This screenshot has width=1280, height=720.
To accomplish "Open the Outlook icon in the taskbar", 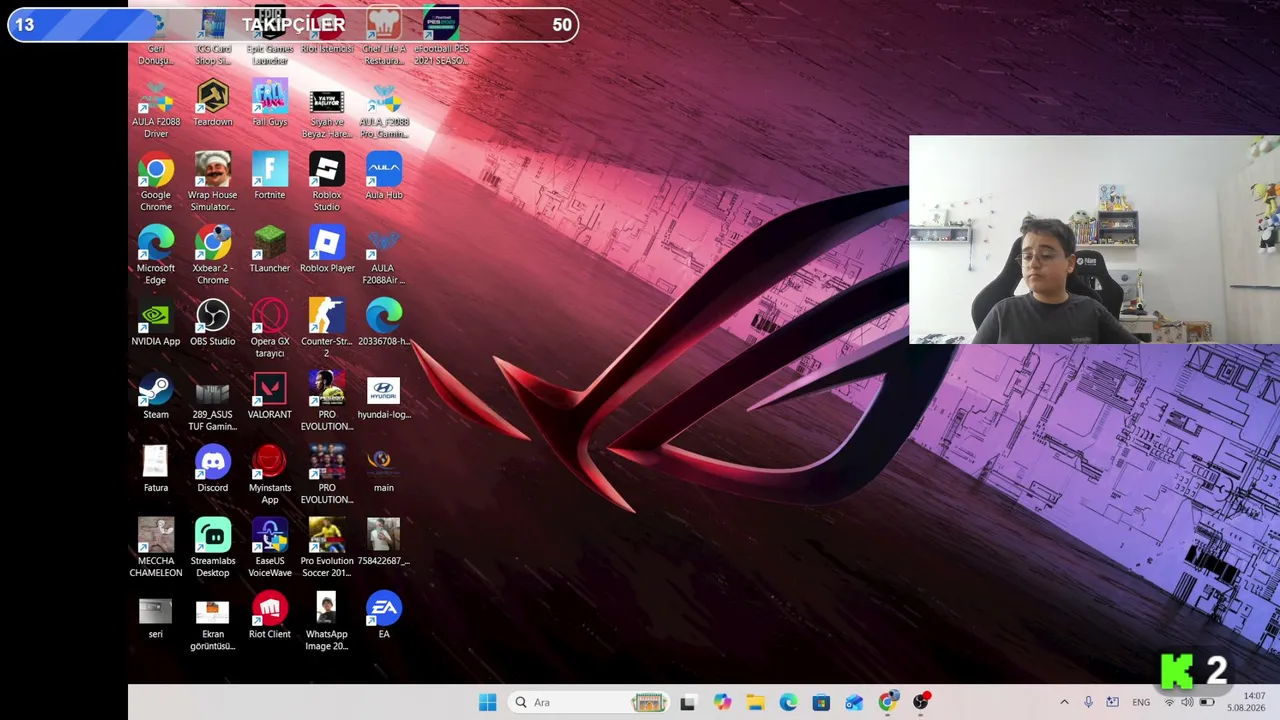I will click(x=854, y=702).
